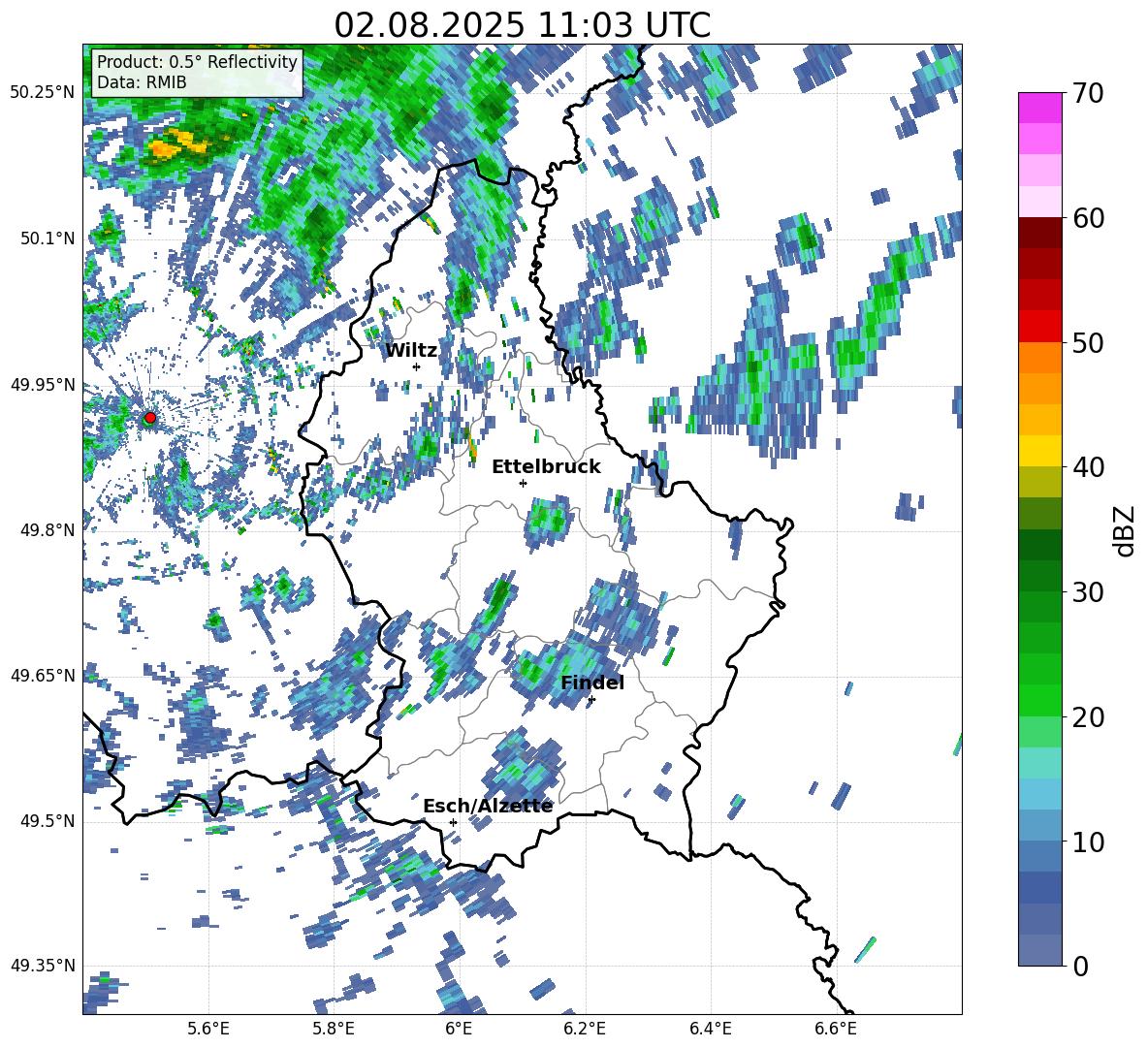This screenshot has width=1148, height=1048.
Task: Pick the slate blue swatch at colorbar bottom
Action: (1039, 950)
